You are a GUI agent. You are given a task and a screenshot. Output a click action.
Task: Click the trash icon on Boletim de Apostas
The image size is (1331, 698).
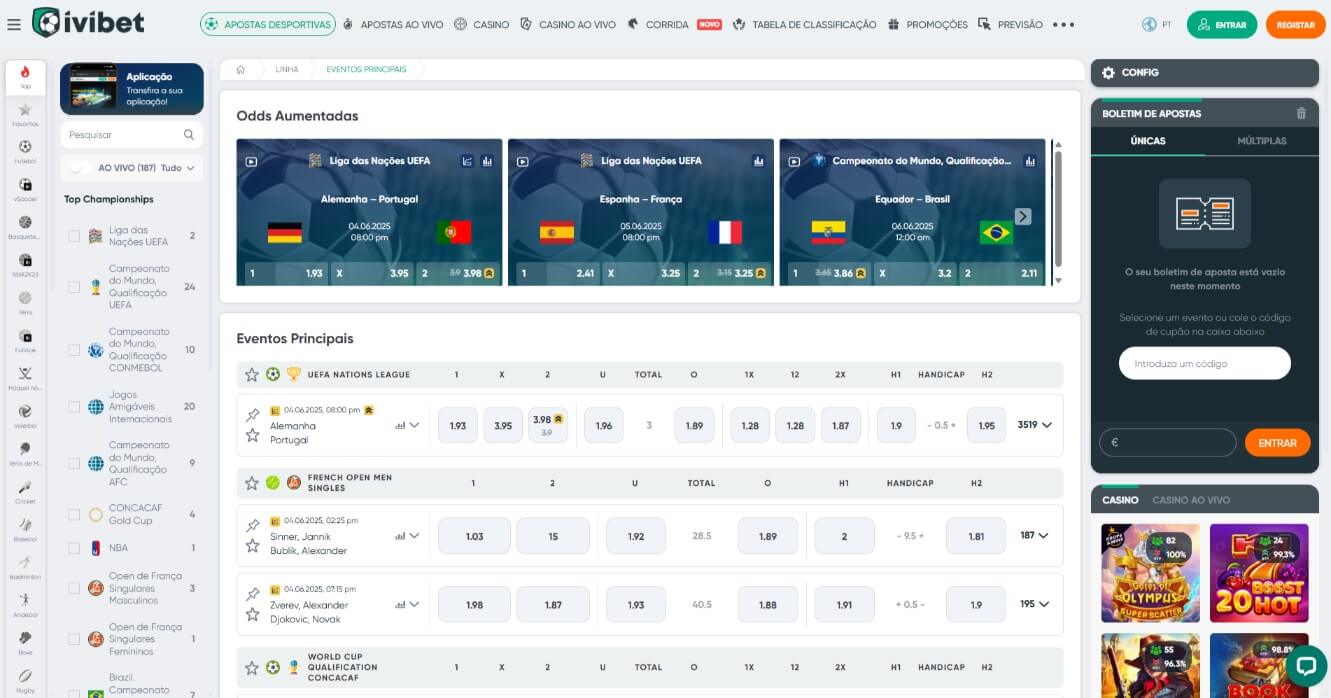point(1301,113)
